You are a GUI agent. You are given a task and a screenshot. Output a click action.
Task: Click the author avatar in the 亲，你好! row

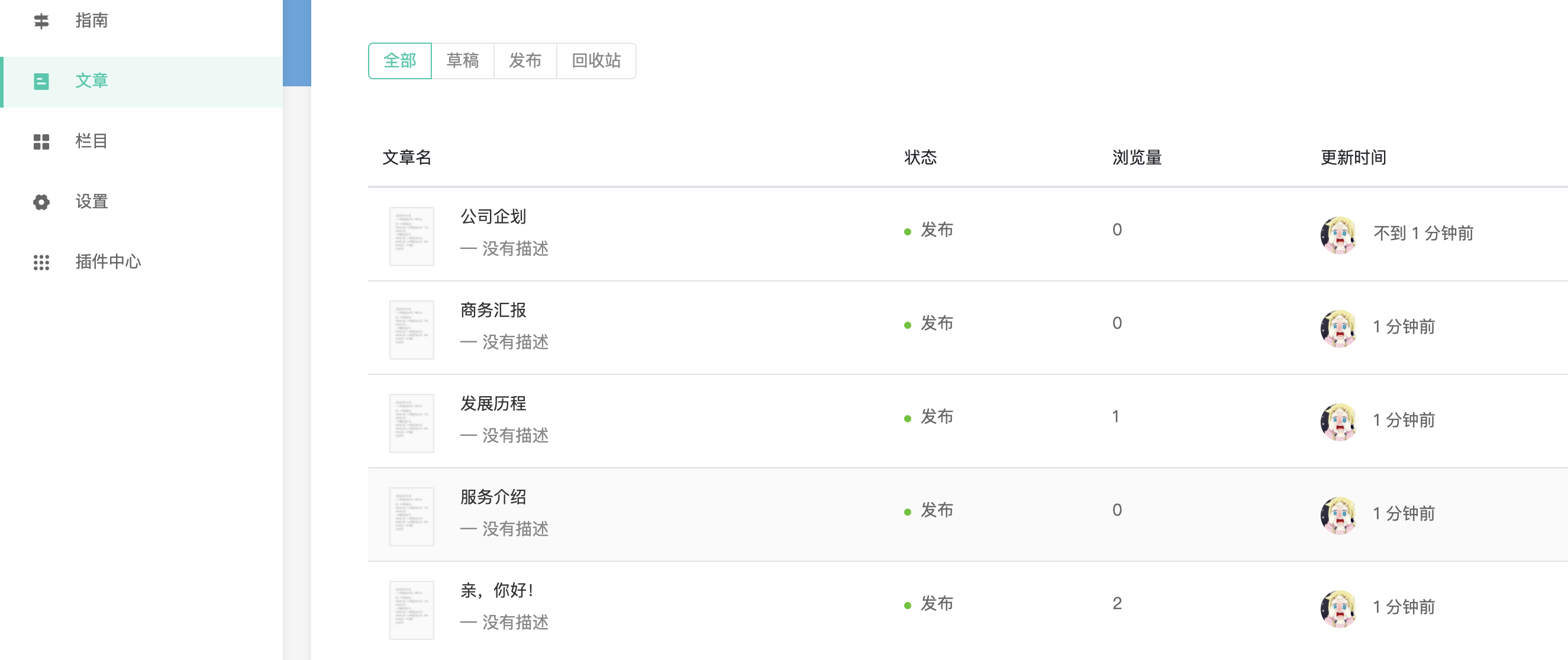pos(1339,608)
